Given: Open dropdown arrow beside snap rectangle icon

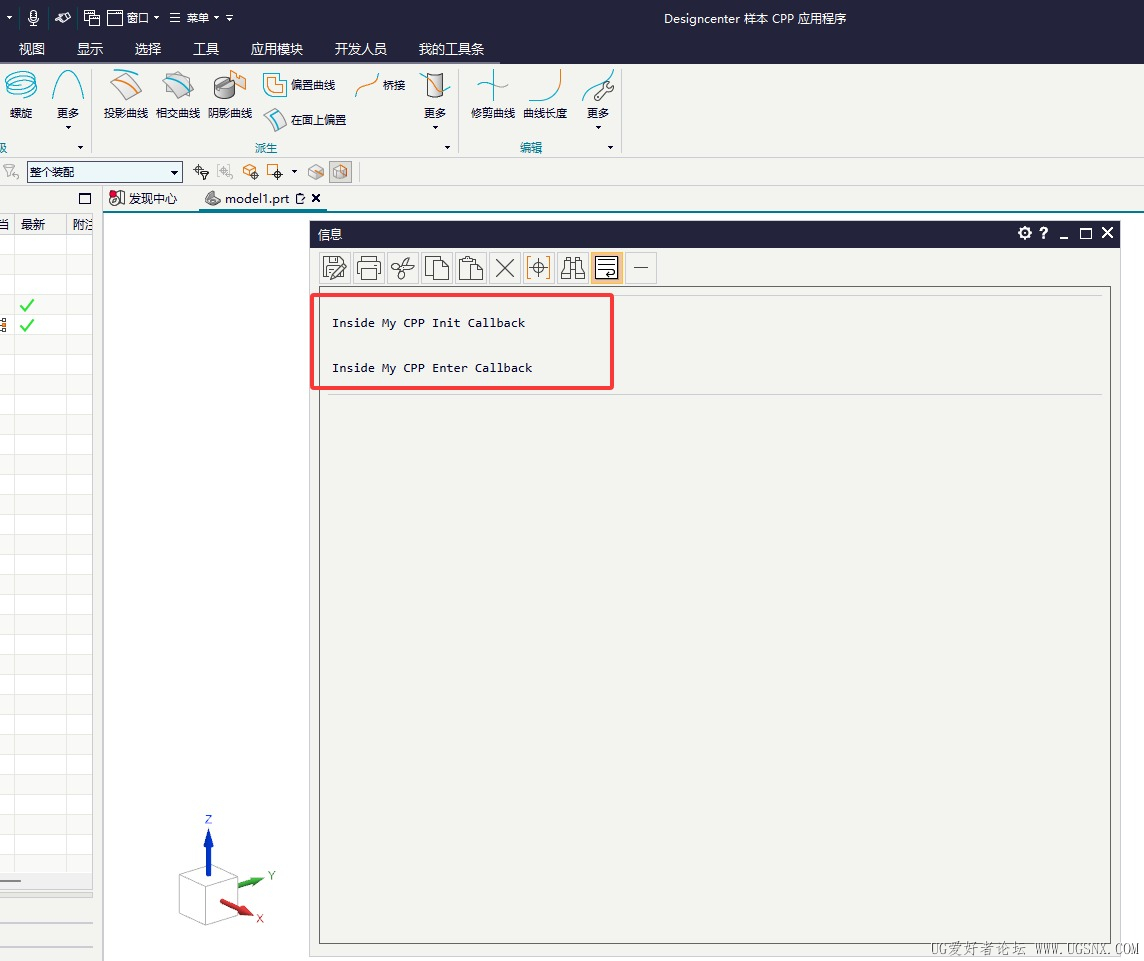Looking at the screenshot, I should tap(294, 172).
